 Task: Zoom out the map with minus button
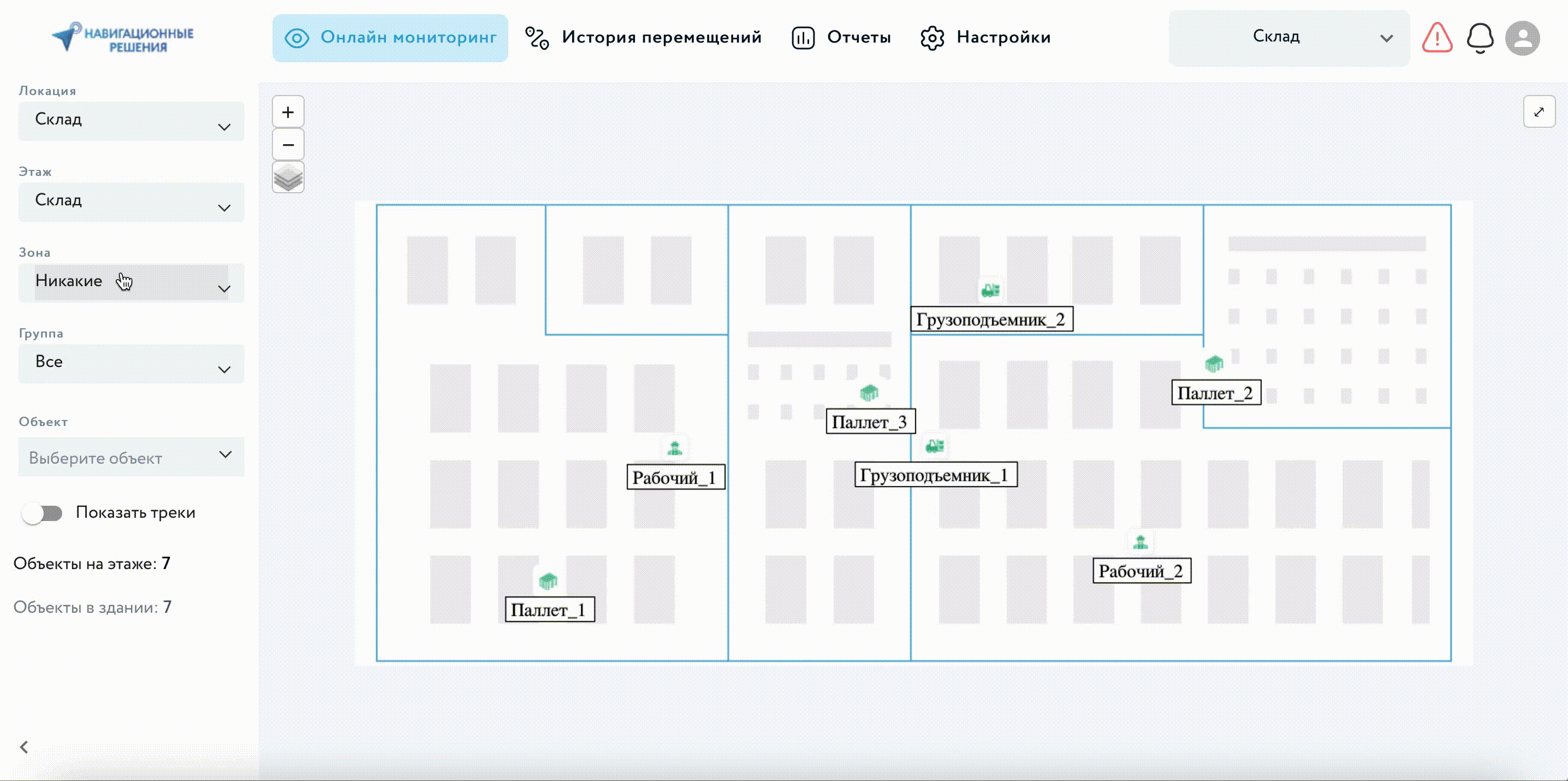(288, 145)
